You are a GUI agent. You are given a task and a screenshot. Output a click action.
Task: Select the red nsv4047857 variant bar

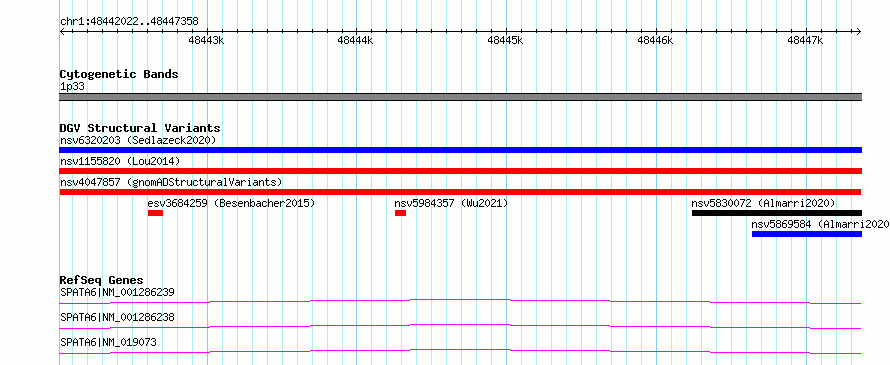click(460, 192)
